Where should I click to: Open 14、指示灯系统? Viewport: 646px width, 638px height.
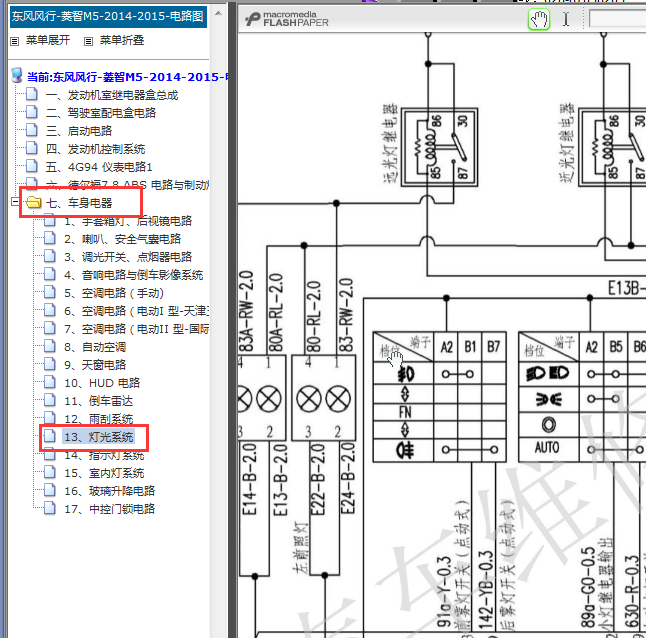point(104,455)
